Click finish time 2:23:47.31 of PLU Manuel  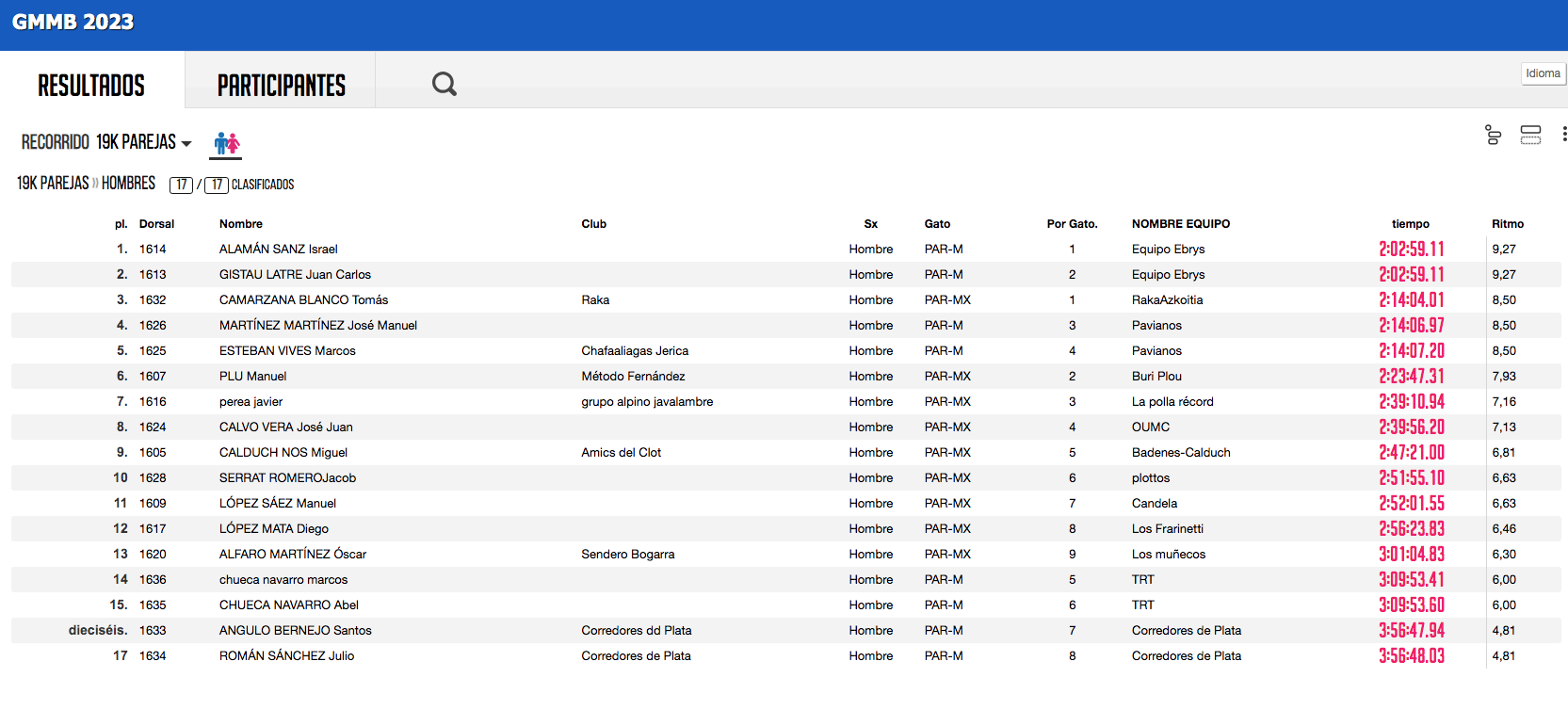(x=1411, y=377)
